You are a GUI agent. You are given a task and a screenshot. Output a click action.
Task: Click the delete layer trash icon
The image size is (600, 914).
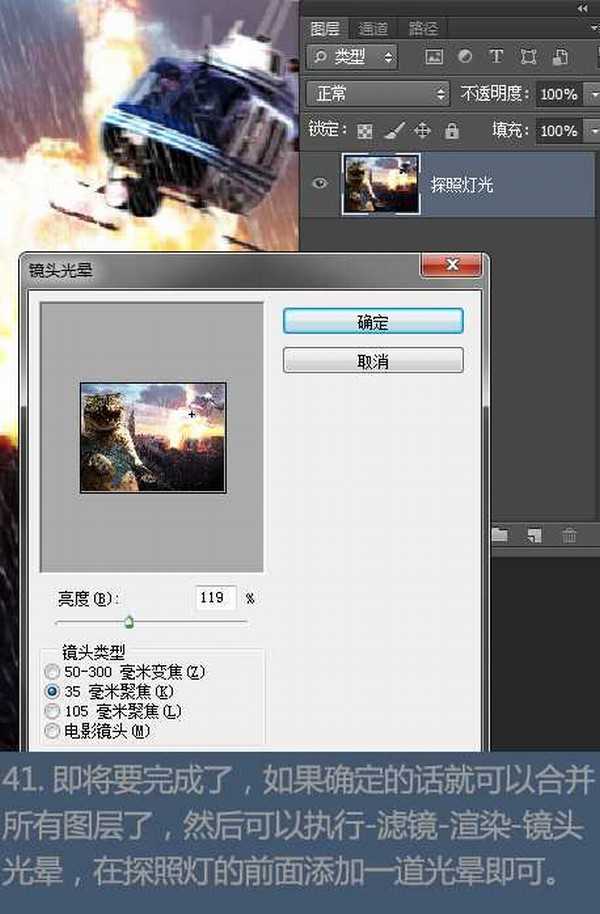[x=569, y=536]
